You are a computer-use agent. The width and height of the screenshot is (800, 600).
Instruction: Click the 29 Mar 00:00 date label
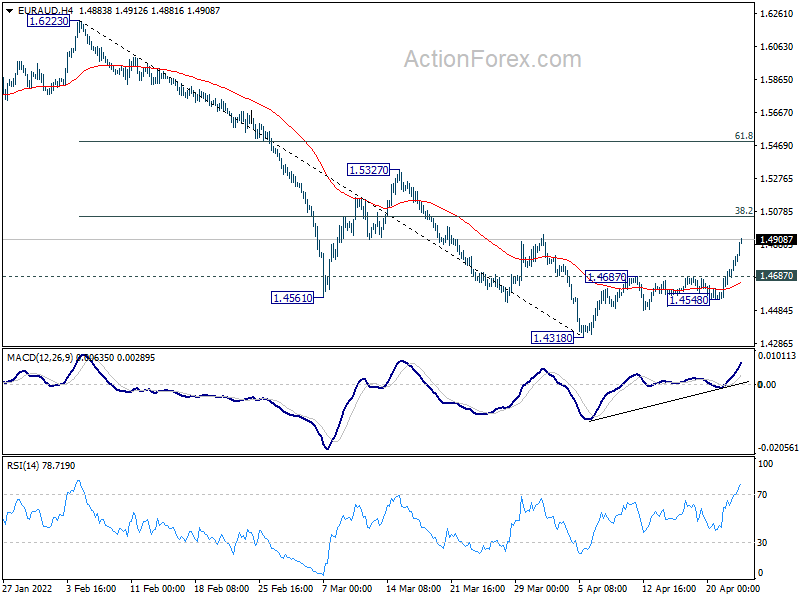point(542,588)
